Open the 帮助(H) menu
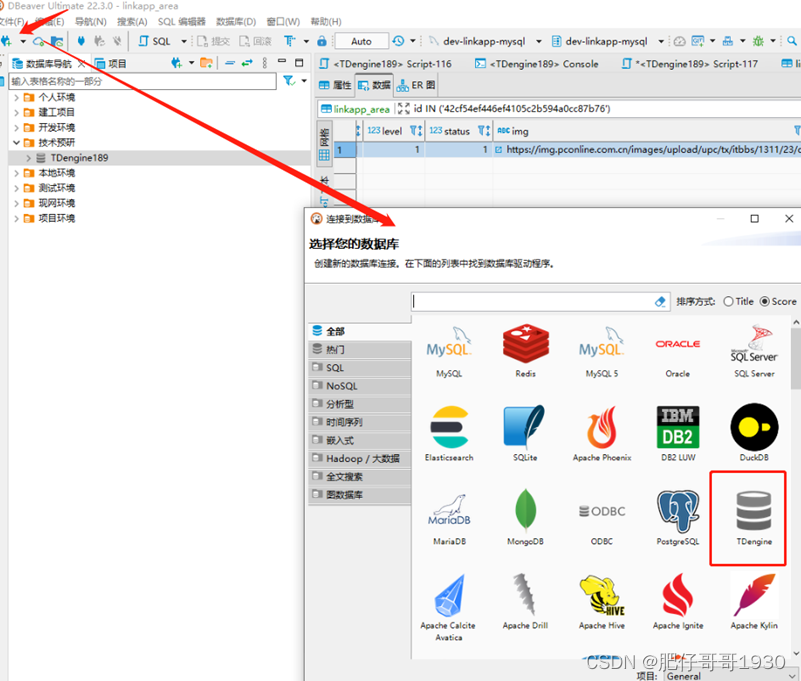The height and width of the screenshot is (681, 801). 326,21
